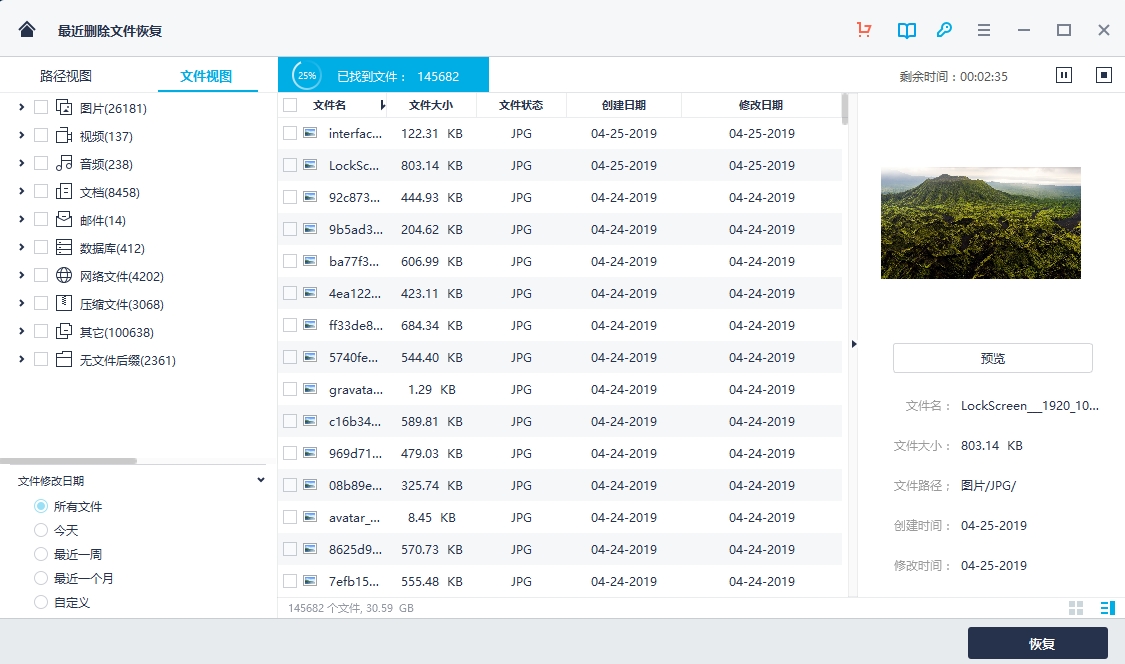Expand the 网络文件(4202) tree node
The image size is (1125, 664).
pos(22,275)
